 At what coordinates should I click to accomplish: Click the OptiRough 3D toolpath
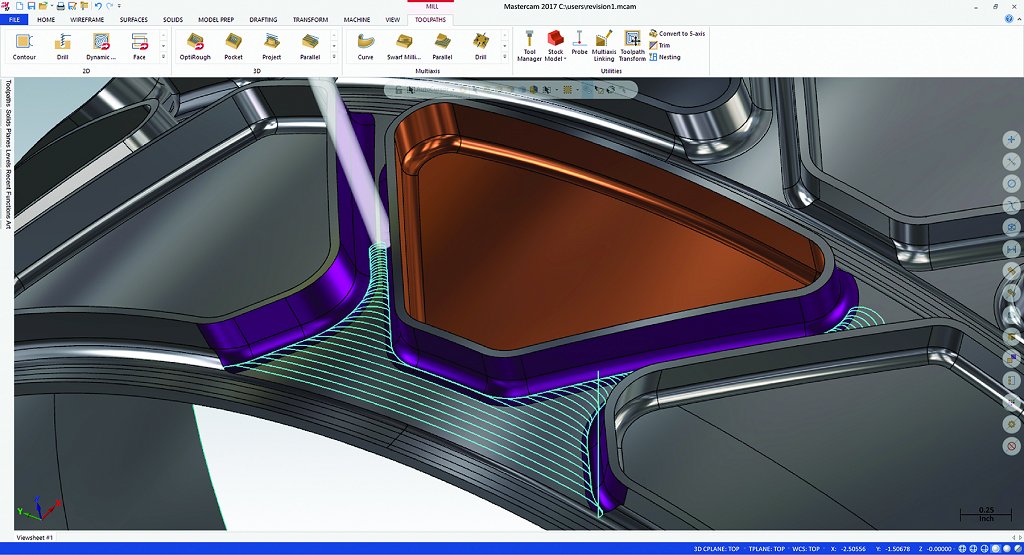click(x=195, y=45)
